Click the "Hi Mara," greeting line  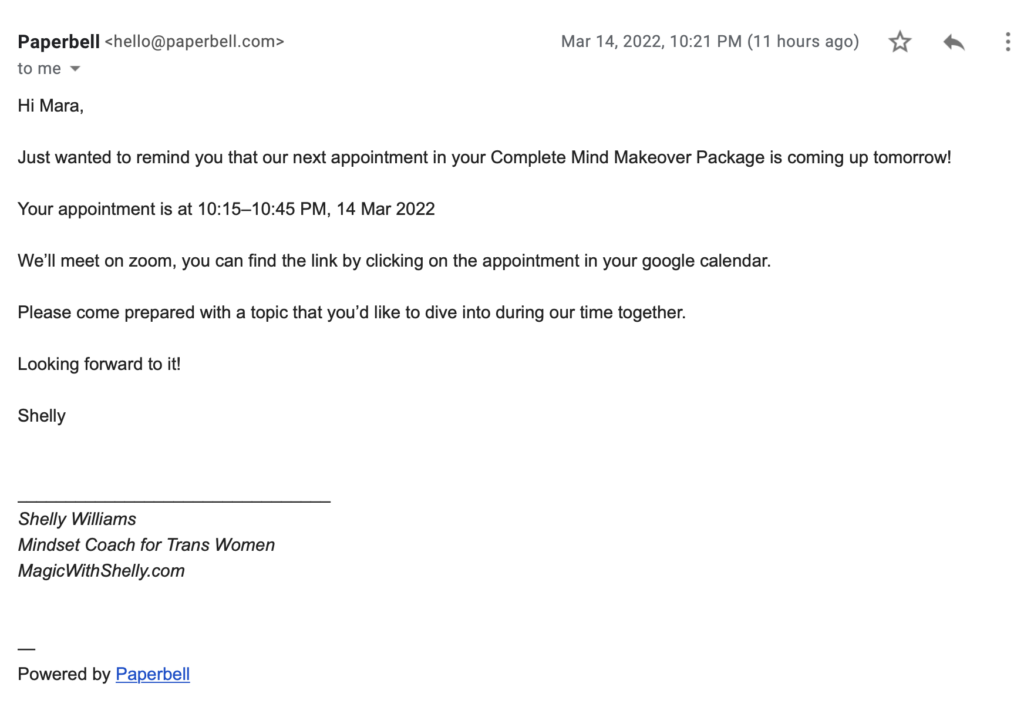(50, 105)
